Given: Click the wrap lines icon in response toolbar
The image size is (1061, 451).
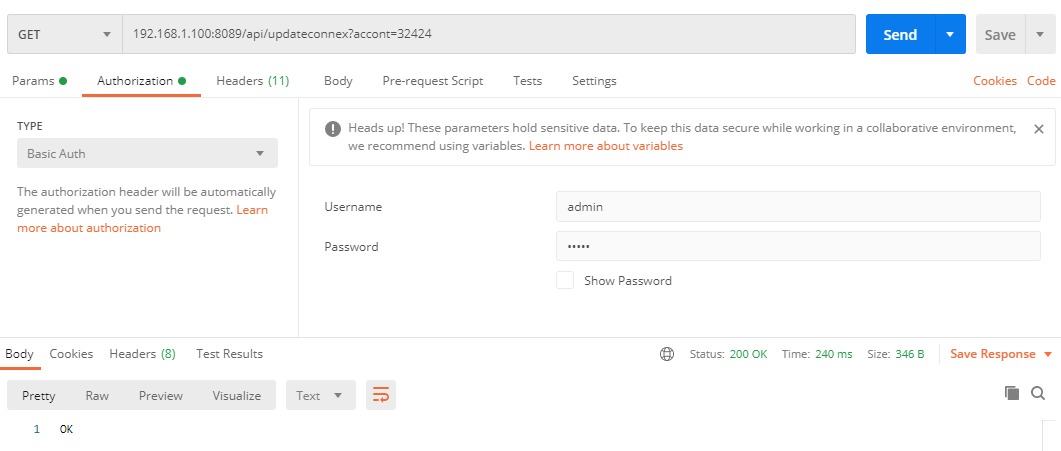Looking at the screenshot, I should point(380,395).
